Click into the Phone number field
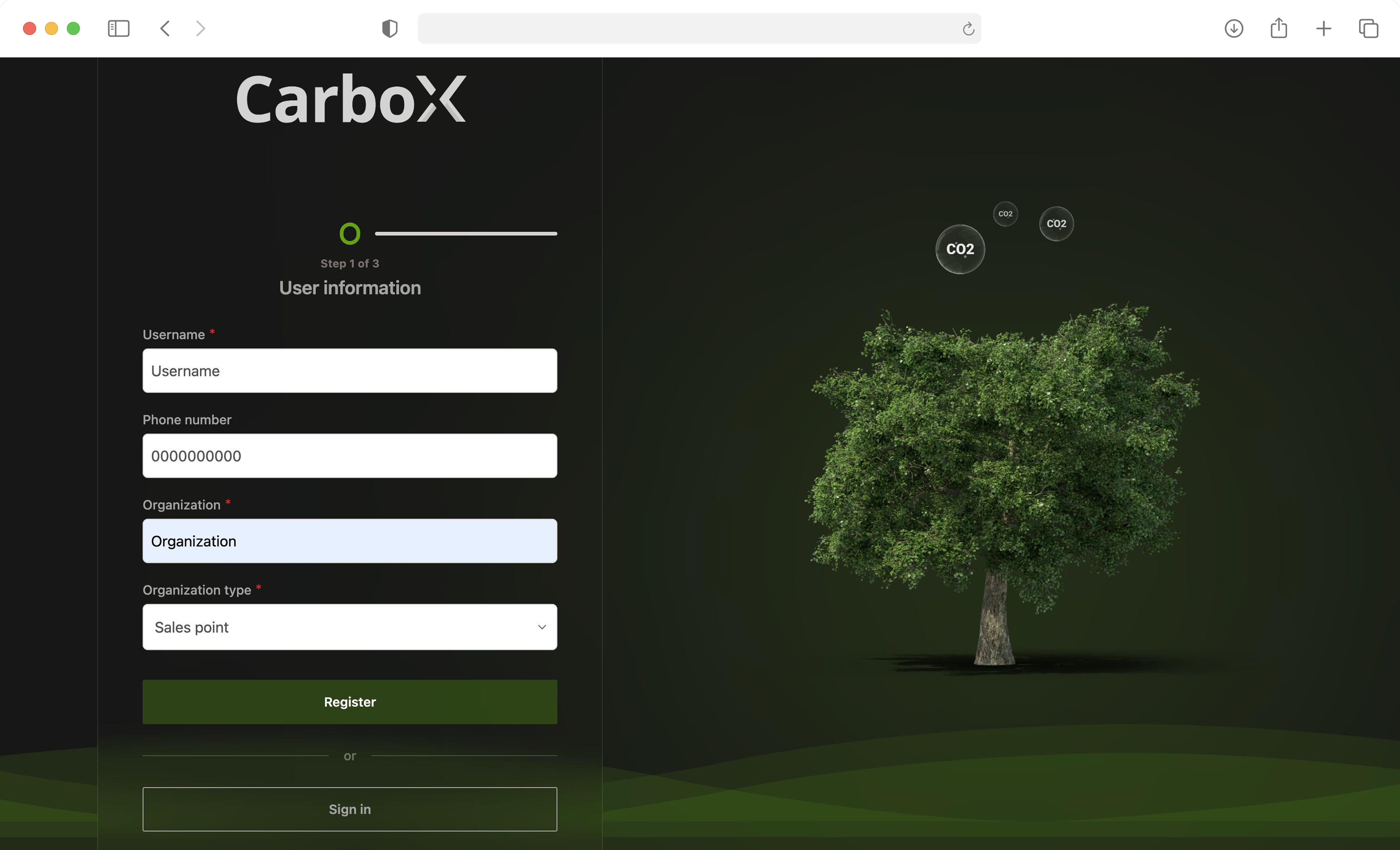Viewport: 1400px width, 850px height. (x=349, y=455)
